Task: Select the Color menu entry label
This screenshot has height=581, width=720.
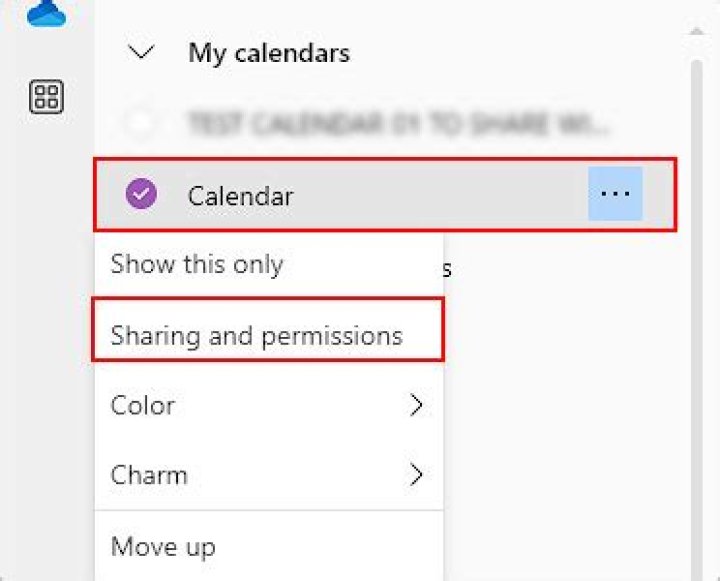Action: click(x=143, y=405)
